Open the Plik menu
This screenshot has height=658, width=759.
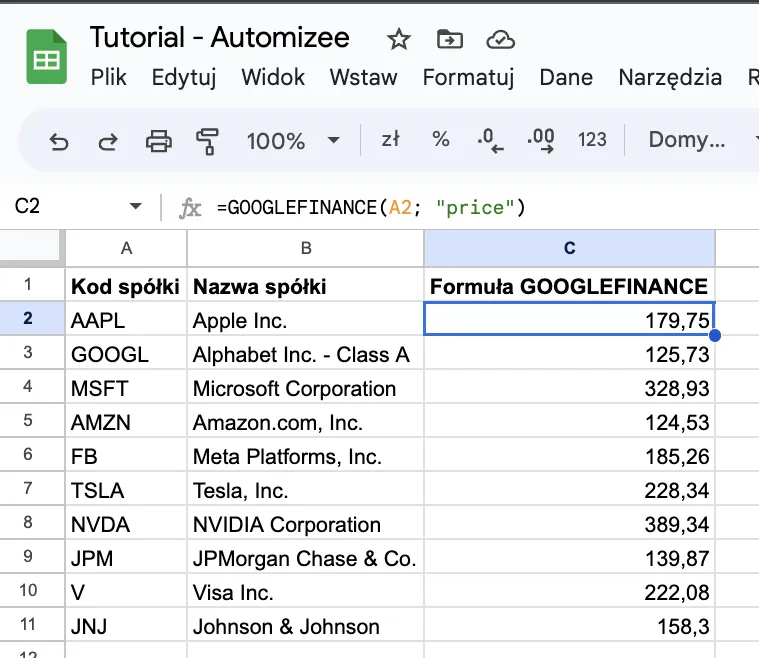coord(108,77)
